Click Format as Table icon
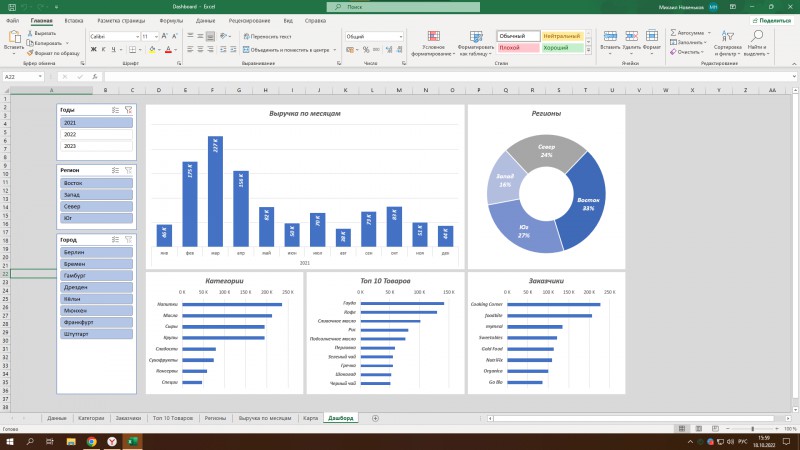800x450 pixels. point(476,36)
